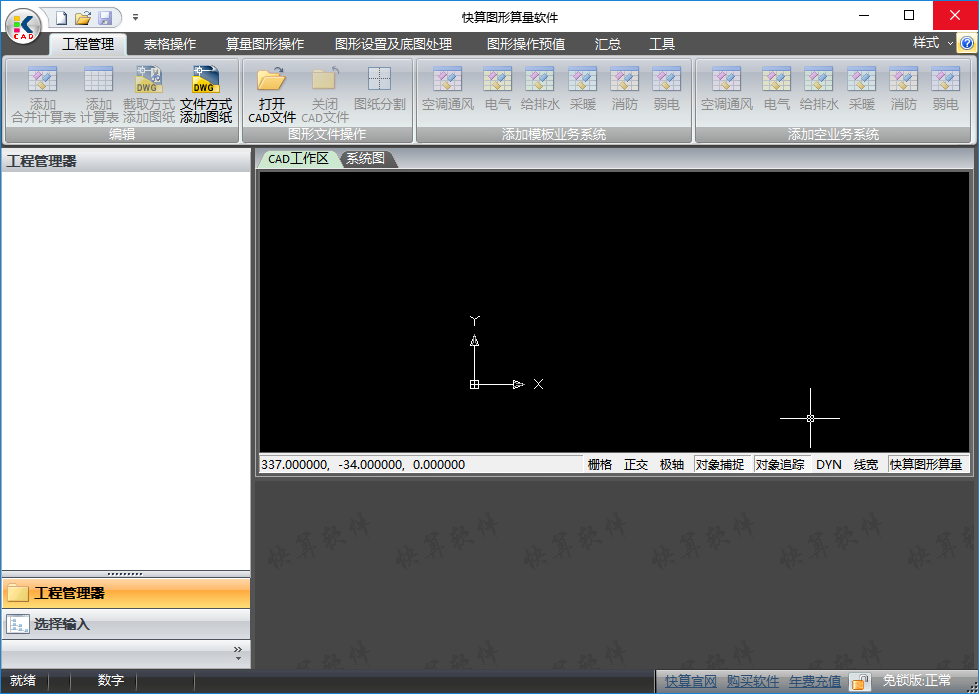
Task: Select the 选择输入 panel in sidebar
Action: tap(62, 624)
